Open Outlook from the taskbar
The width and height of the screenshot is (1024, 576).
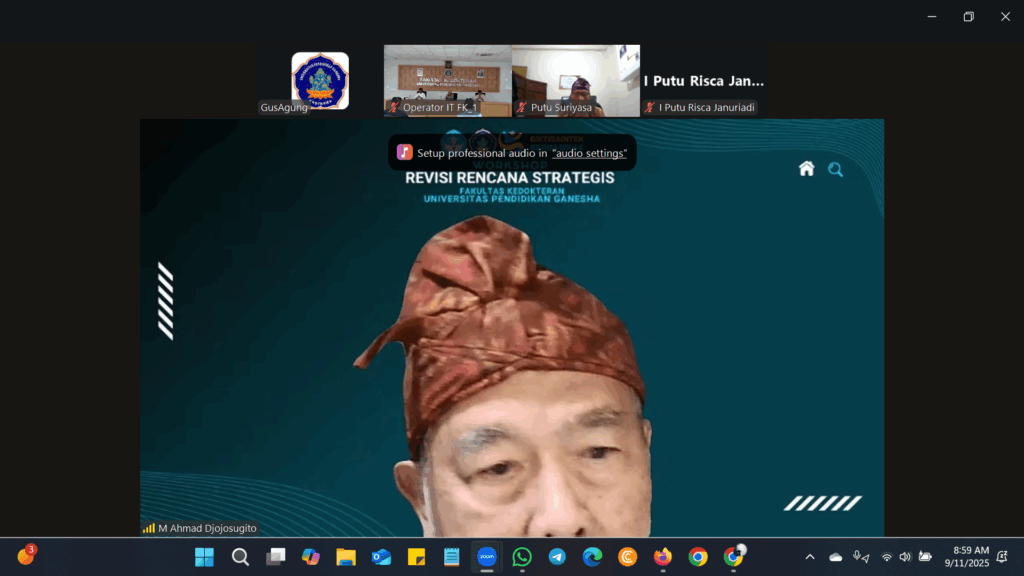[x=381, y=557]
